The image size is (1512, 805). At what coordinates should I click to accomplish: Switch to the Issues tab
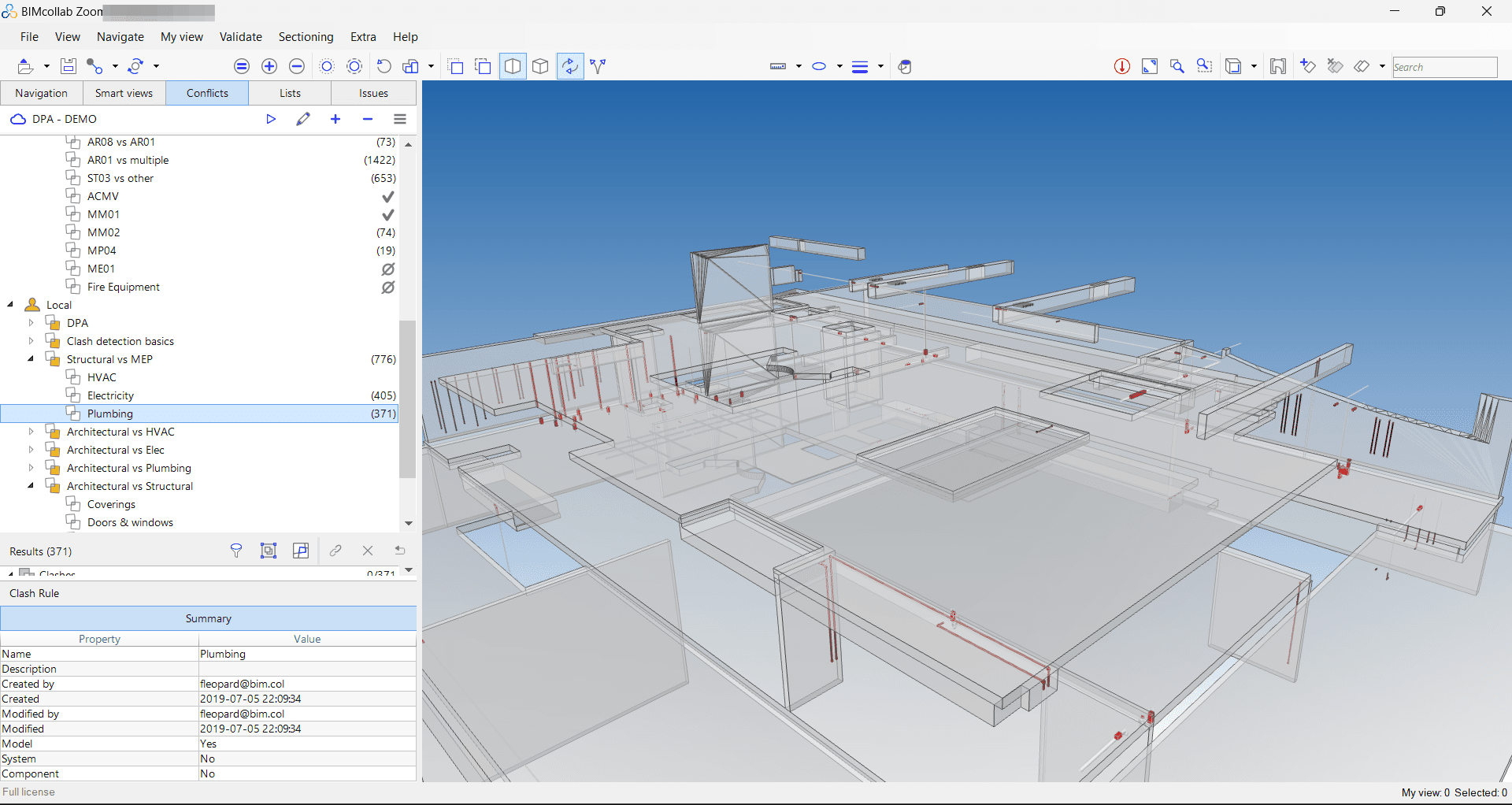373,93
